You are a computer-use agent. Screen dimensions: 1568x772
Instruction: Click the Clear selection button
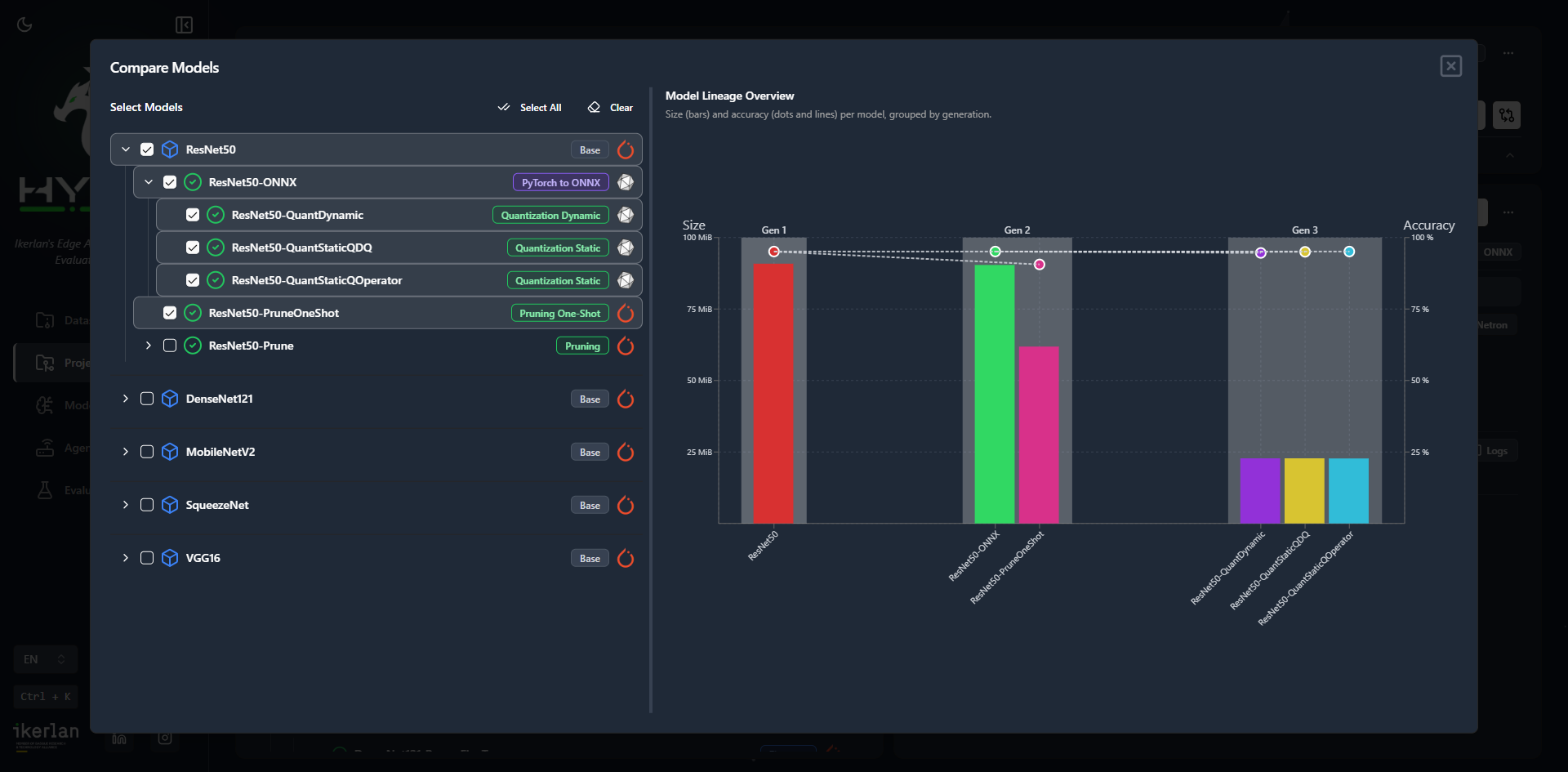(610, 108)
